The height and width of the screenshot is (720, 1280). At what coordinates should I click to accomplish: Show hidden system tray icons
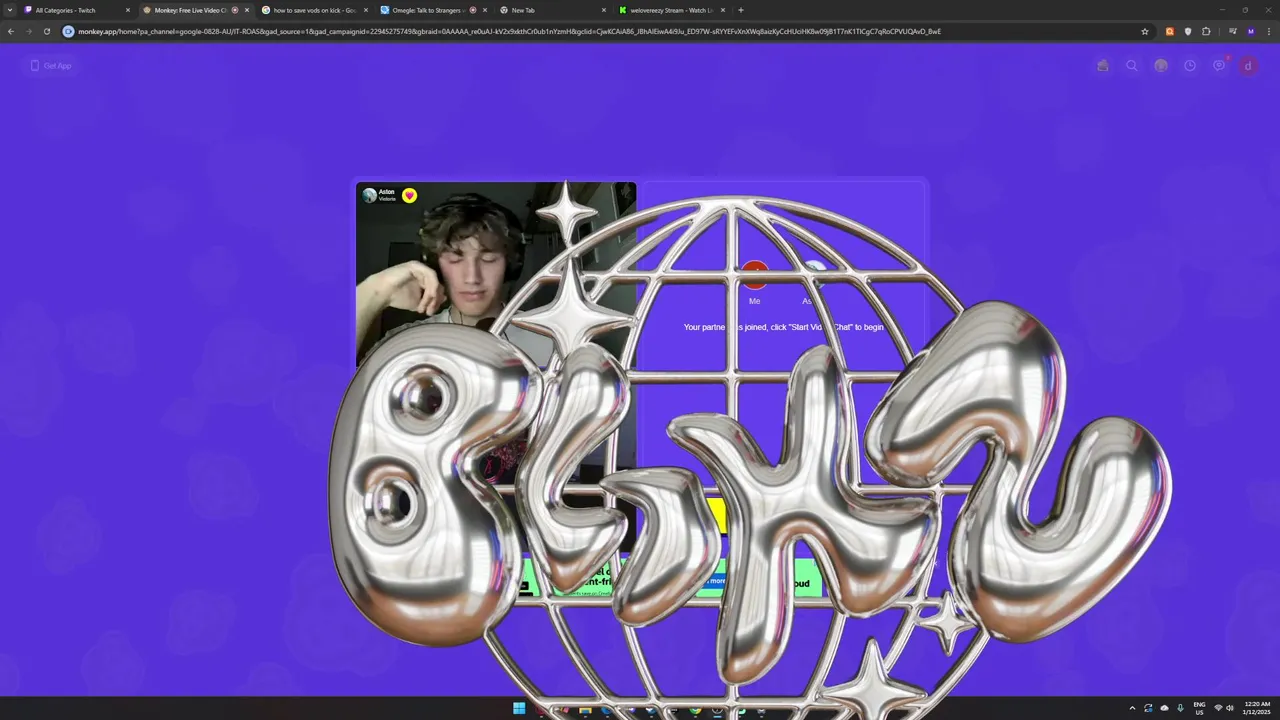point(1132,708)
